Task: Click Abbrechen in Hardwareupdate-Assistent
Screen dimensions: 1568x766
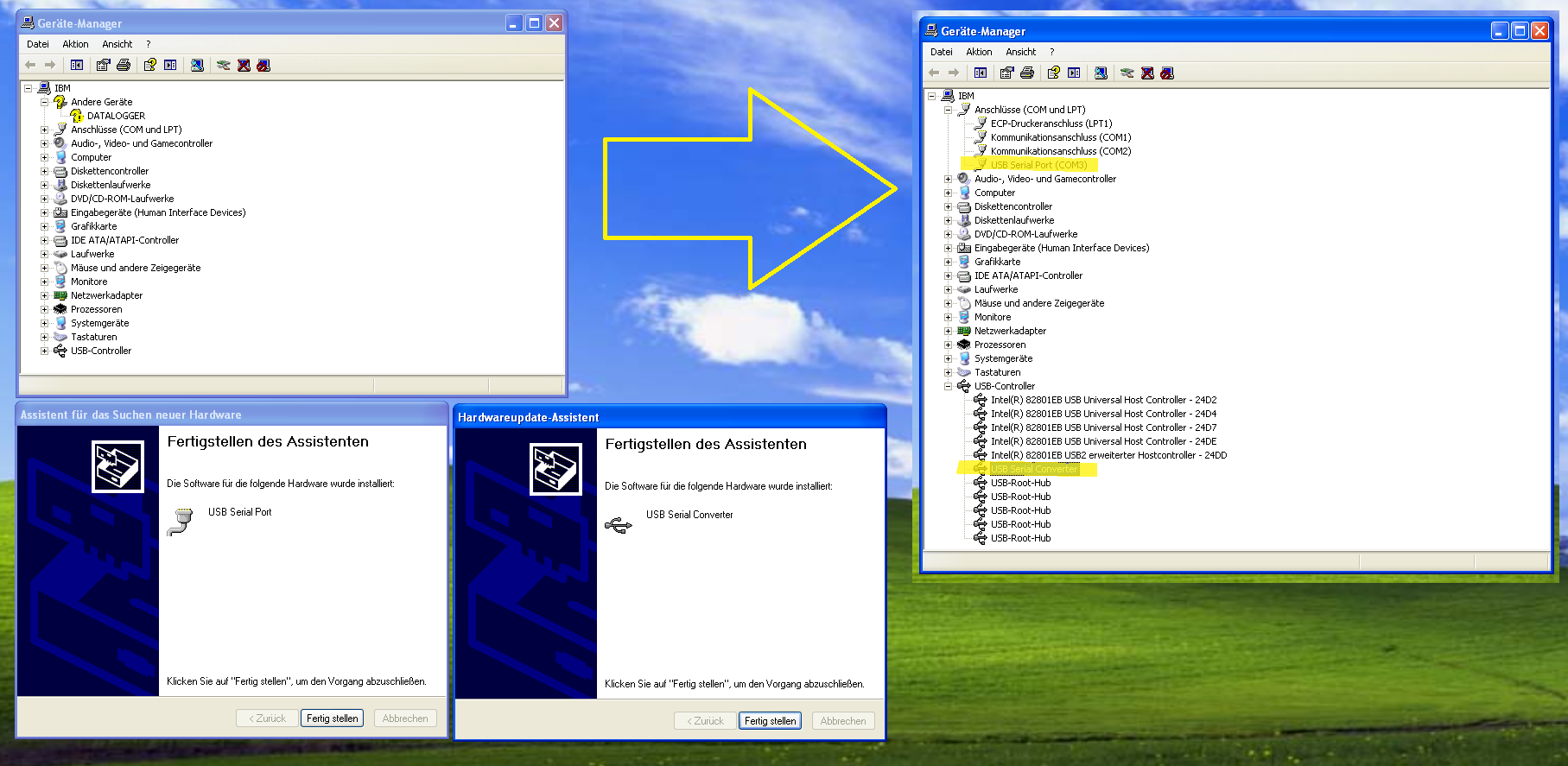Action: pyautogui.click(x=843, y=721)
